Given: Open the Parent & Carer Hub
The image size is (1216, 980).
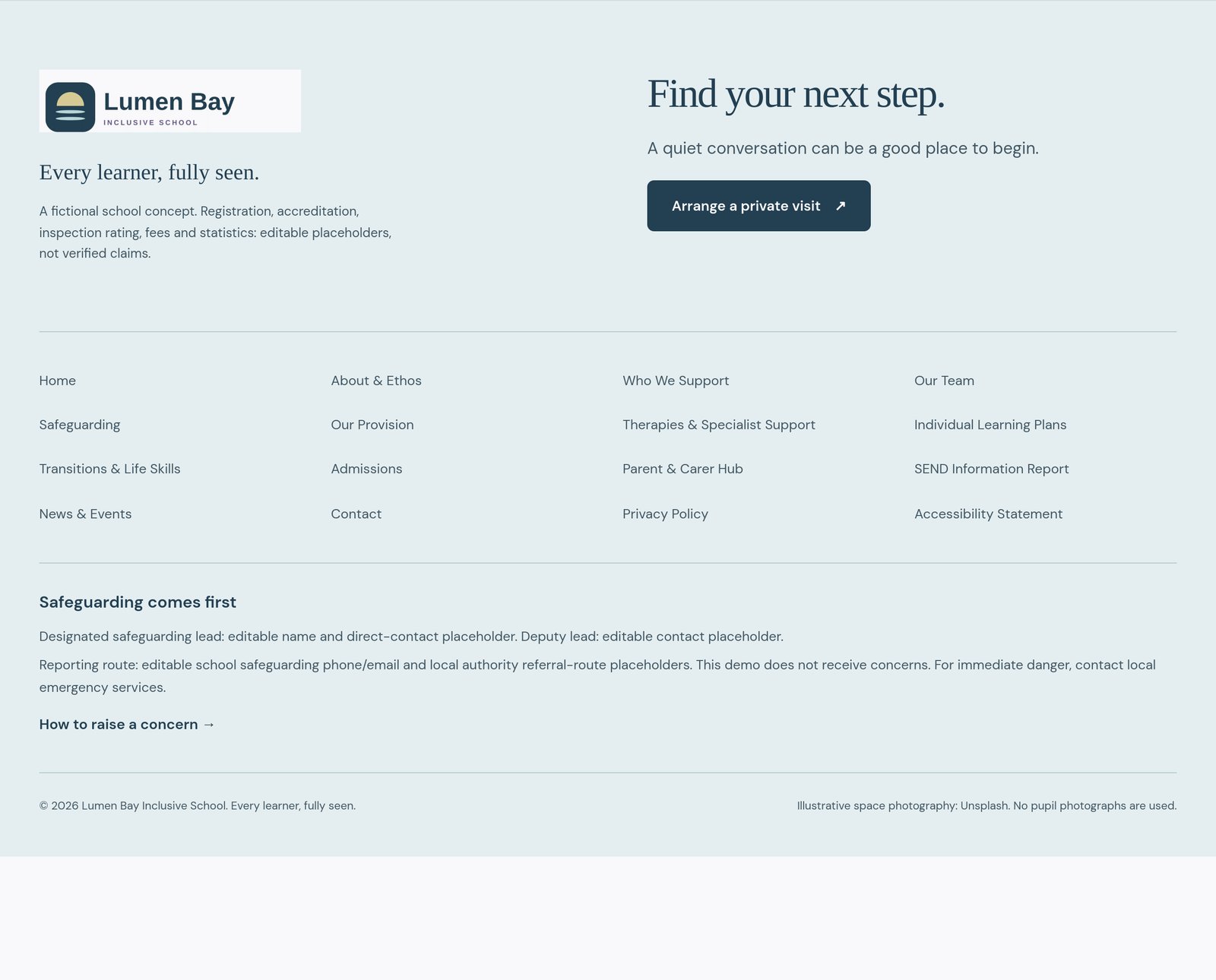Looking at the screenshot, I should 682,469.
